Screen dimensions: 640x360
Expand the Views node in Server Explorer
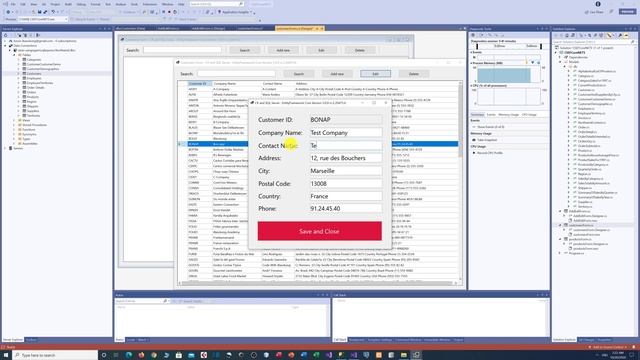[x=14, y=120]
